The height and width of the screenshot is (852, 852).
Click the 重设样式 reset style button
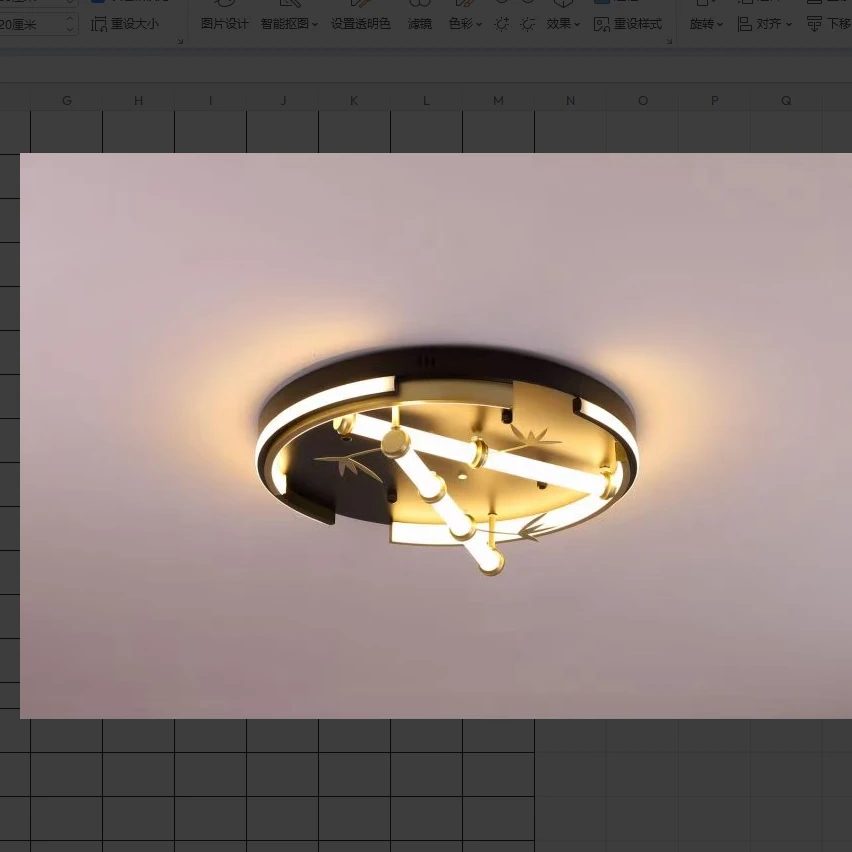coord(628,24)
